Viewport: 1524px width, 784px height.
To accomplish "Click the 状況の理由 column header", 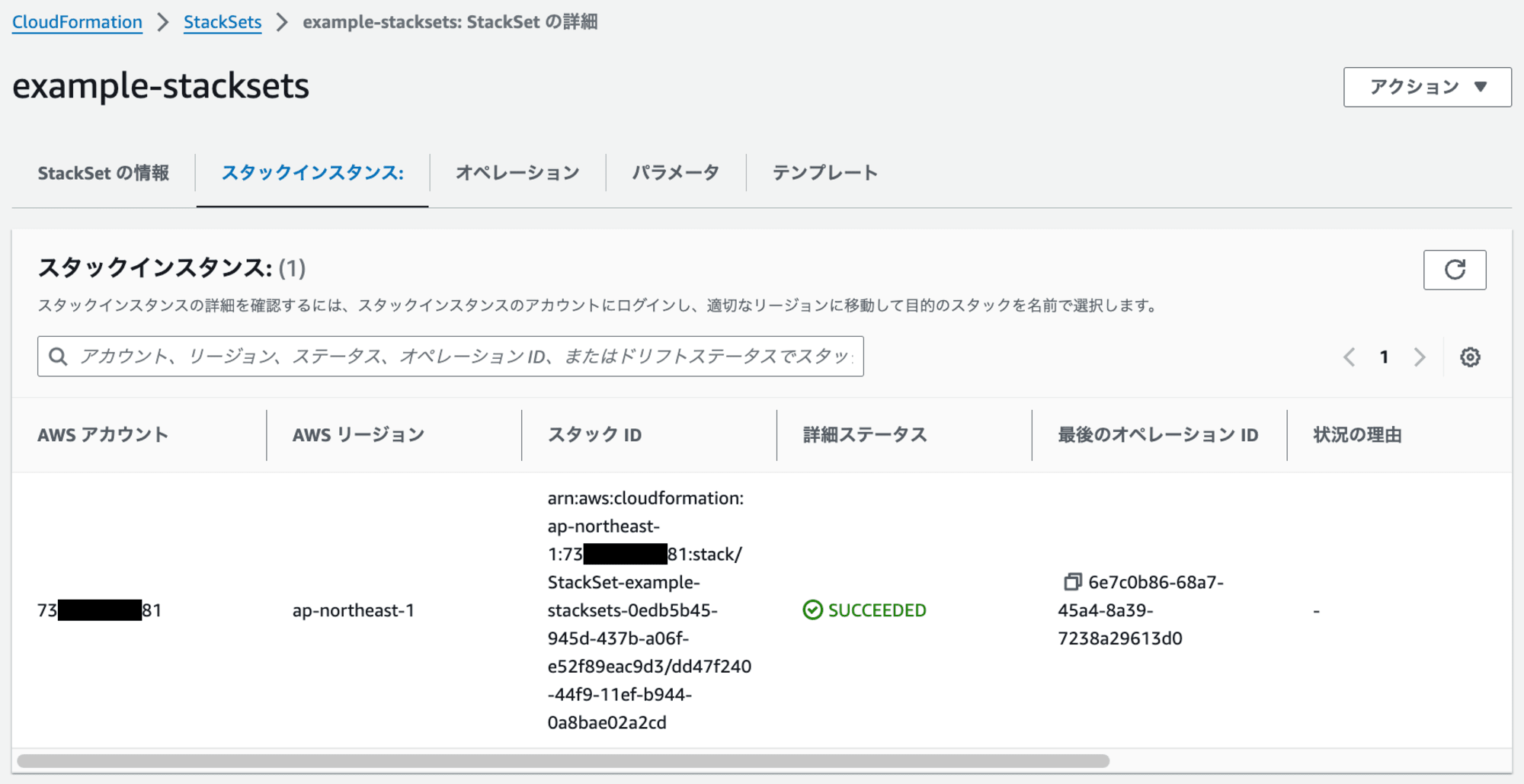I will pyautogui.click(x=1358, y=435).
